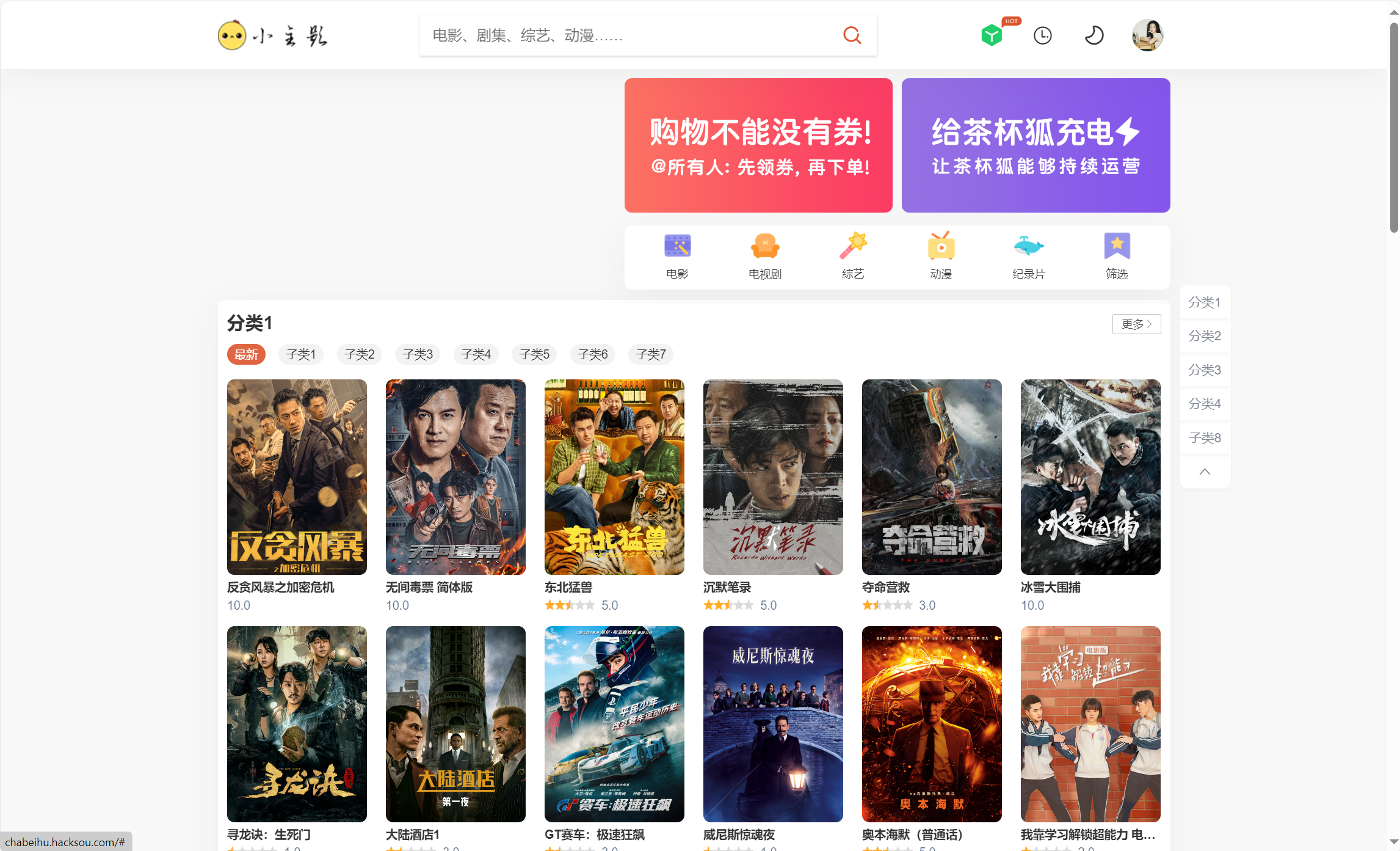Select the 最新 filter tab
The image size is (1400, 851).
[246, 354]
